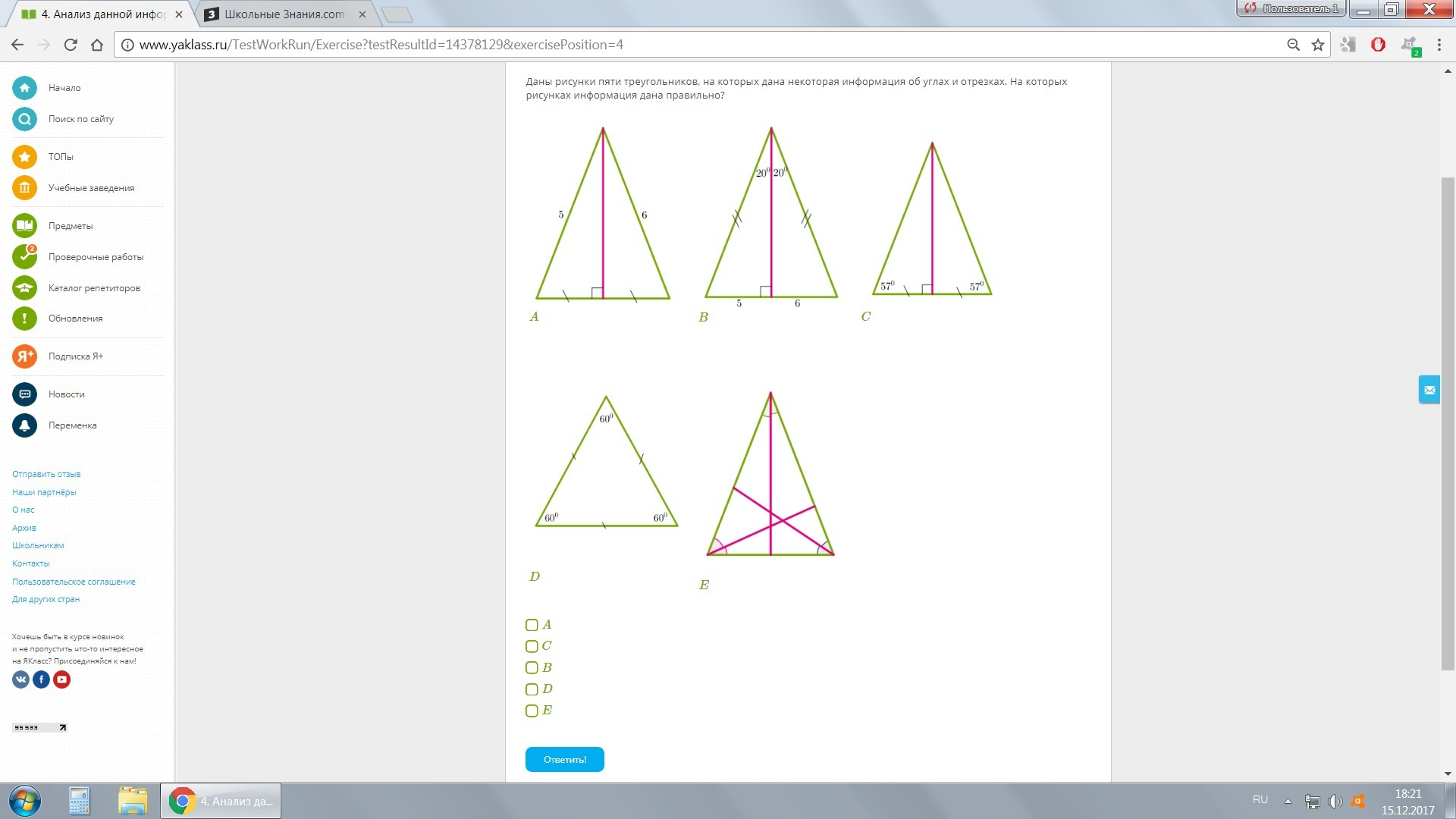Open the Переменка bell icon
The height and width of the screenshot is (819, 1456).
[x=24, y=425]
